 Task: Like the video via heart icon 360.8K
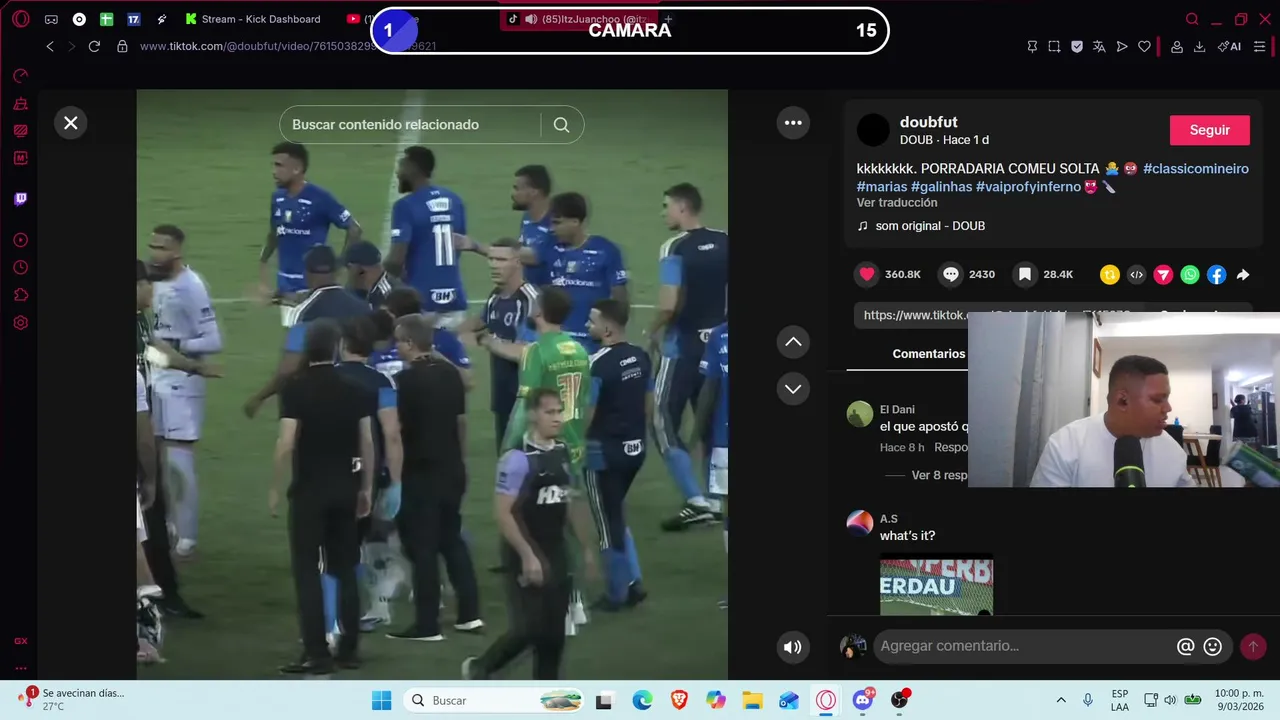867,274
